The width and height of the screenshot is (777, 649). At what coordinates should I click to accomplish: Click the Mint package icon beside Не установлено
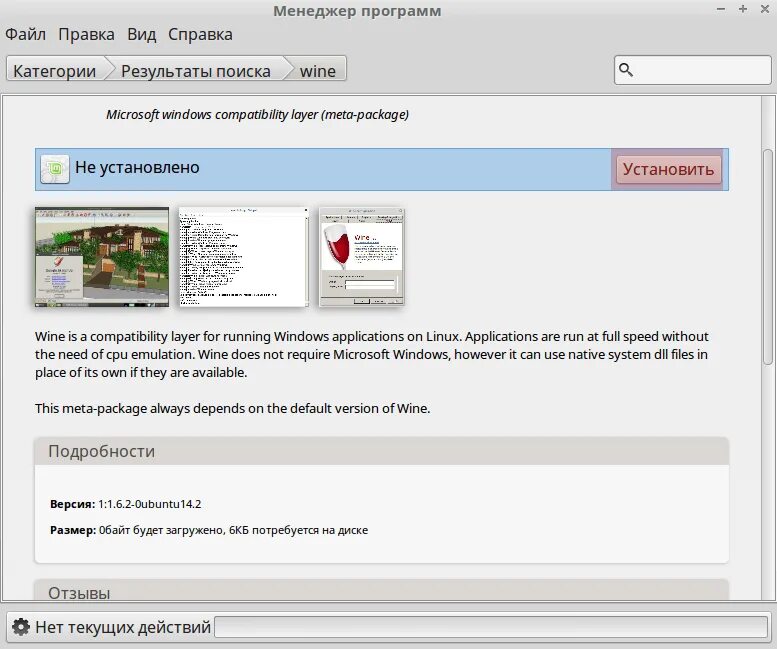pos(55,169)
